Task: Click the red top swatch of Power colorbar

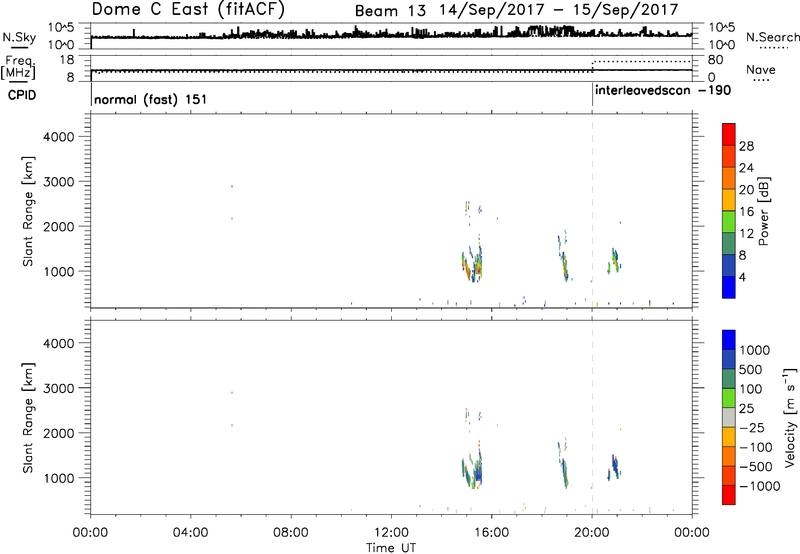Action: coord(729,134)
